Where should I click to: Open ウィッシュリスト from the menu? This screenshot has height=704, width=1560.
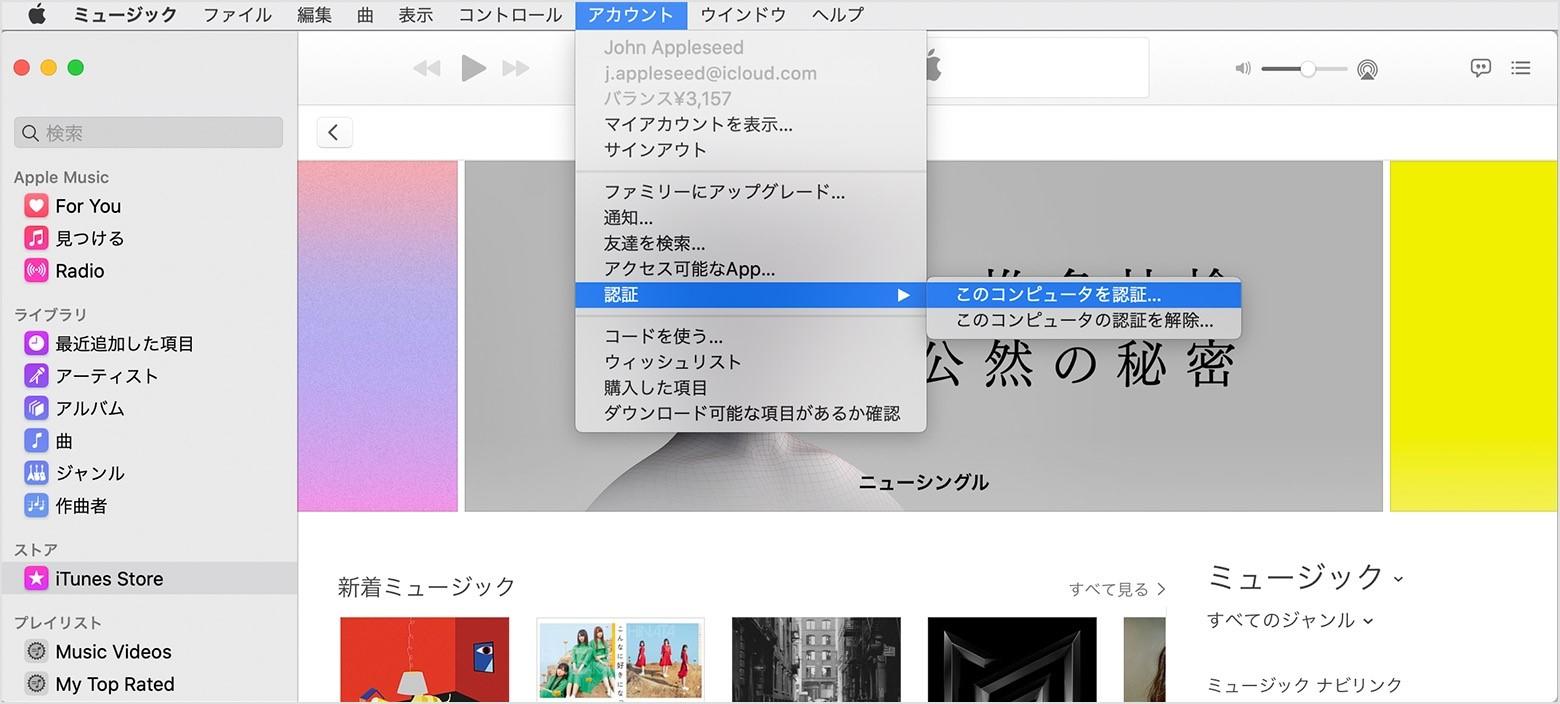click(x=751, y=362)
